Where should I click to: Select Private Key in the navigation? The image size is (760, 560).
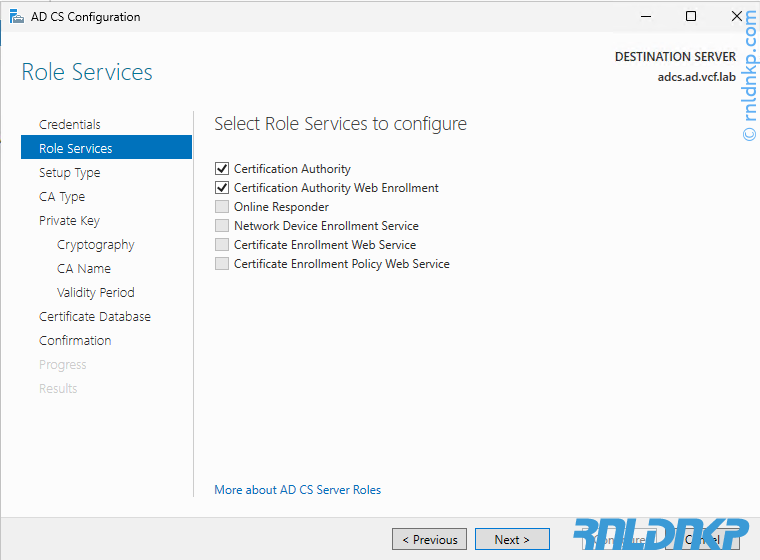[69, 220]
